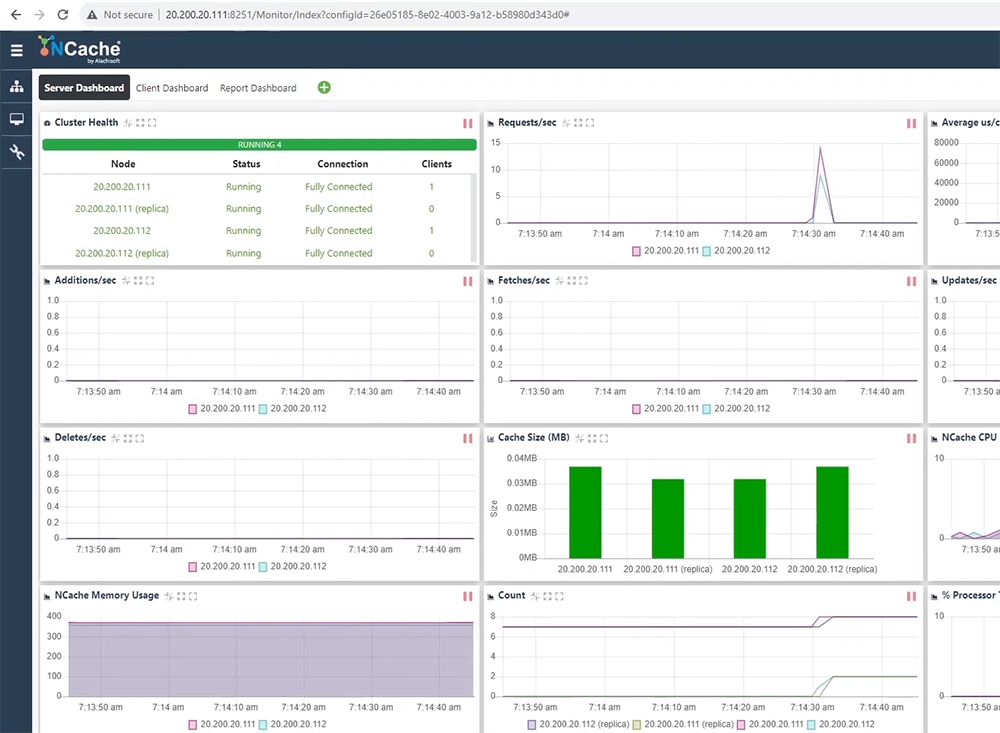Click pink 20.200.20.111 swatch in Additions/sec legend
The height and width of the screenshot is (733, 1000).
tap(193, 409)
